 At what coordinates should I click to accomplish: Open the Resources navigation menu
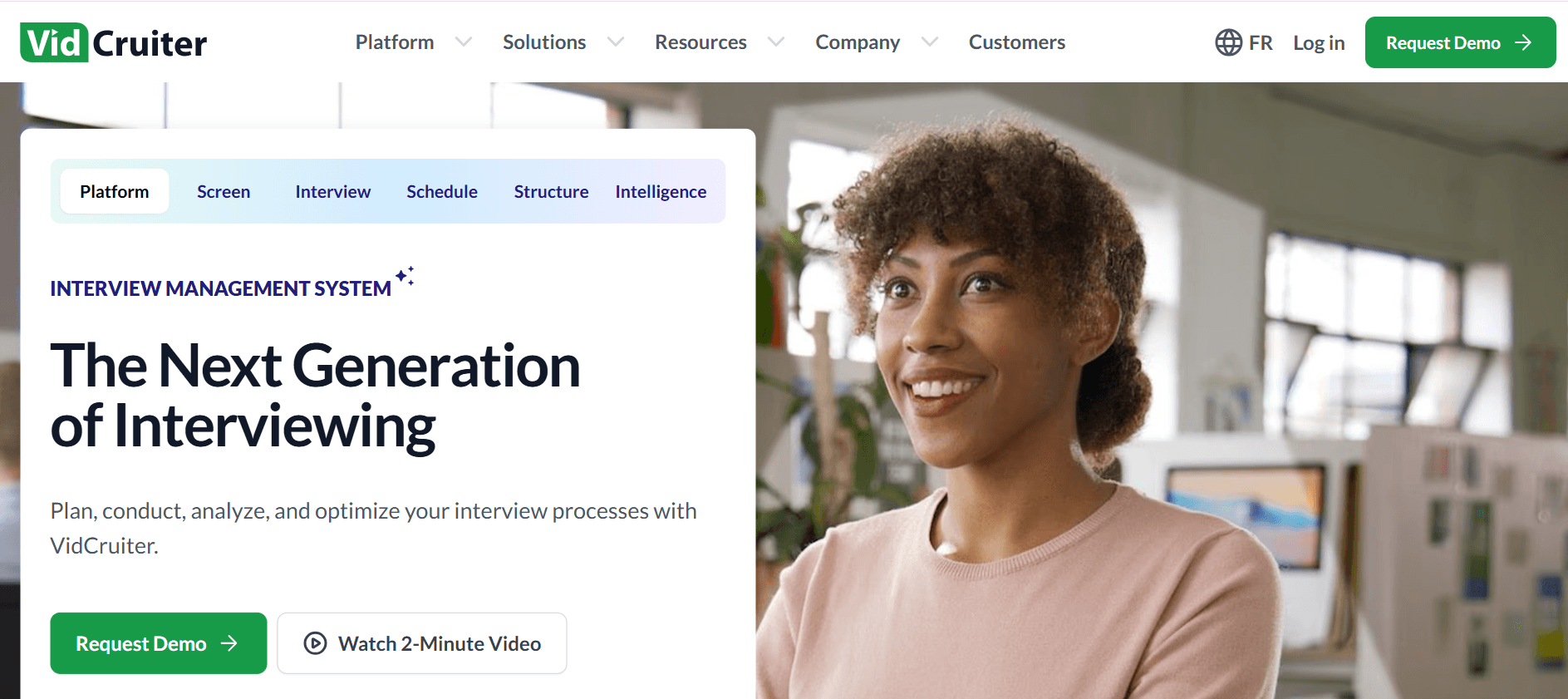700,42
